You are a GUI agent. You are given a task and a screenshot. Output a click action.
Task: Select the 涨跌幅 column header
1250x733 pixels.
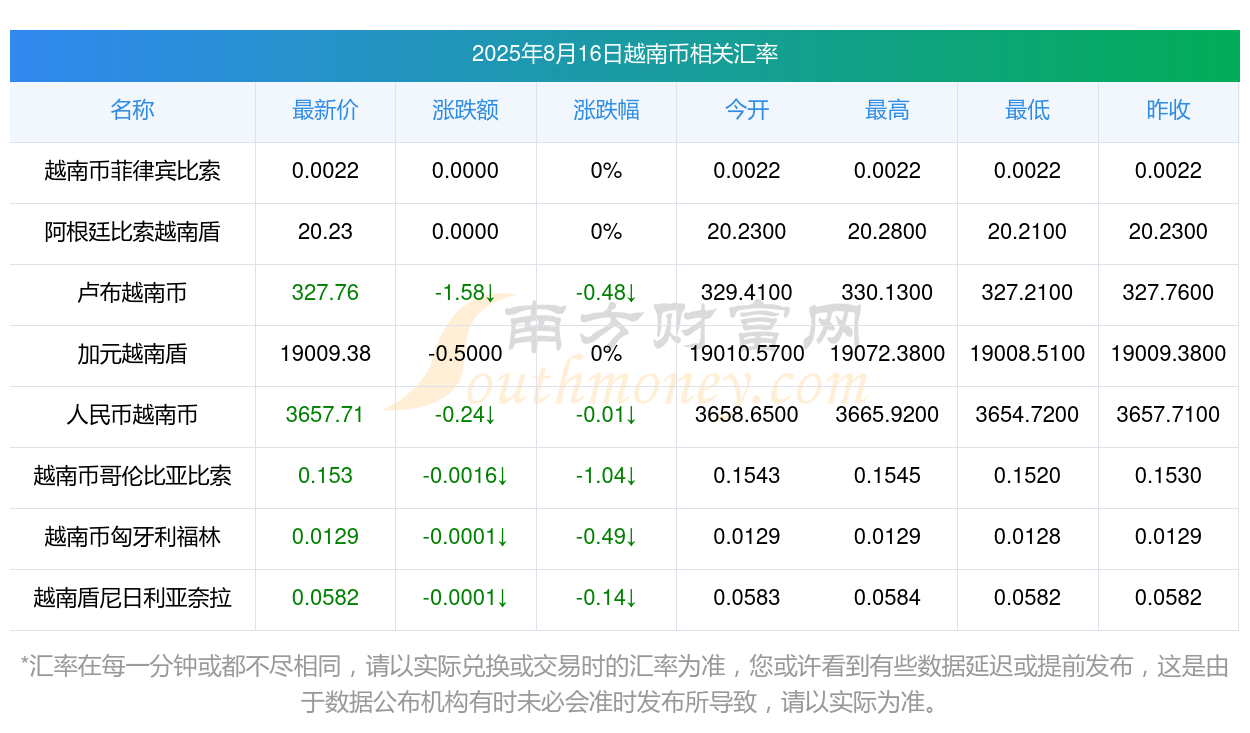606,110
